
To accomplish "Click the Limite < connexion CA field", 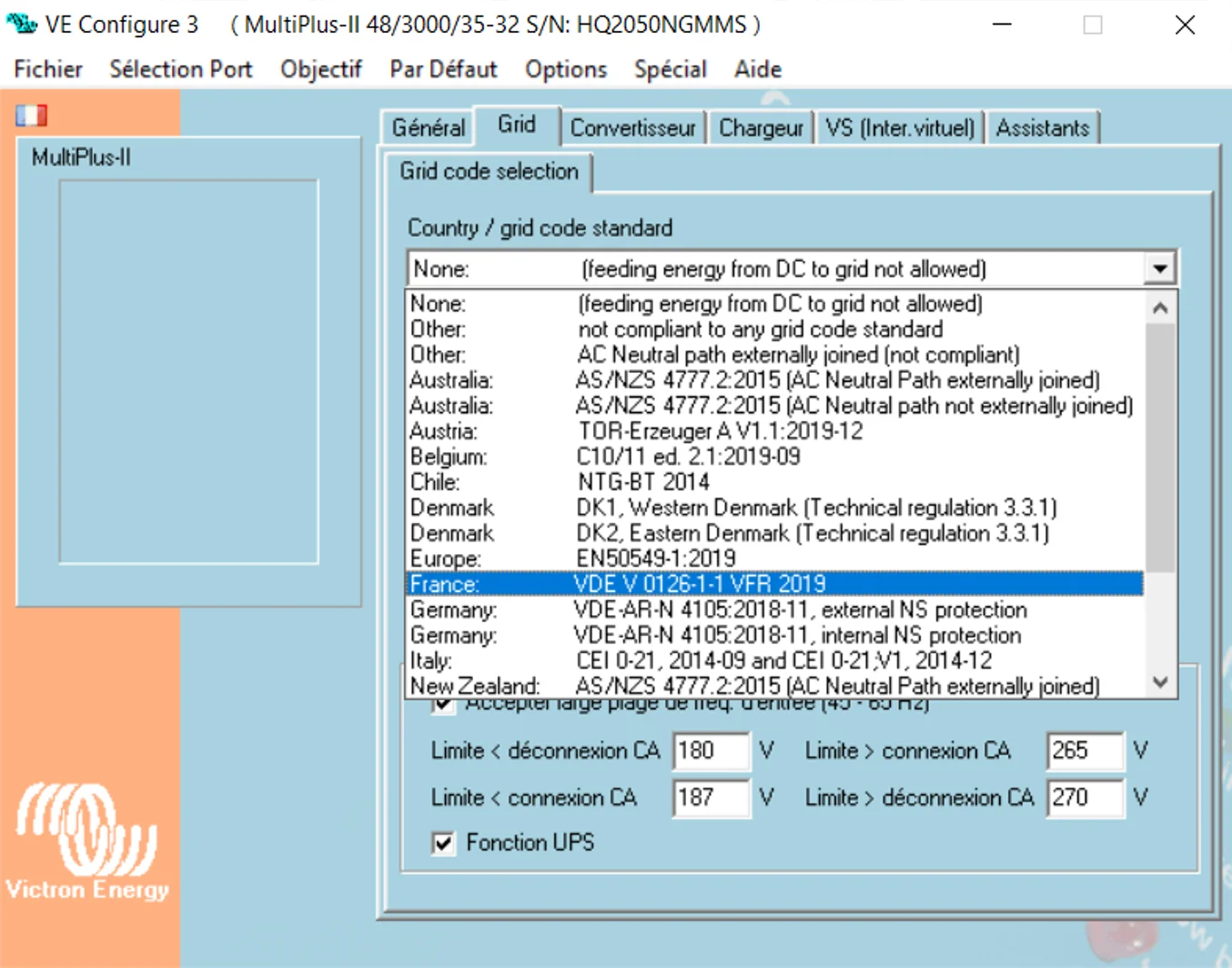I will point(711,798).
